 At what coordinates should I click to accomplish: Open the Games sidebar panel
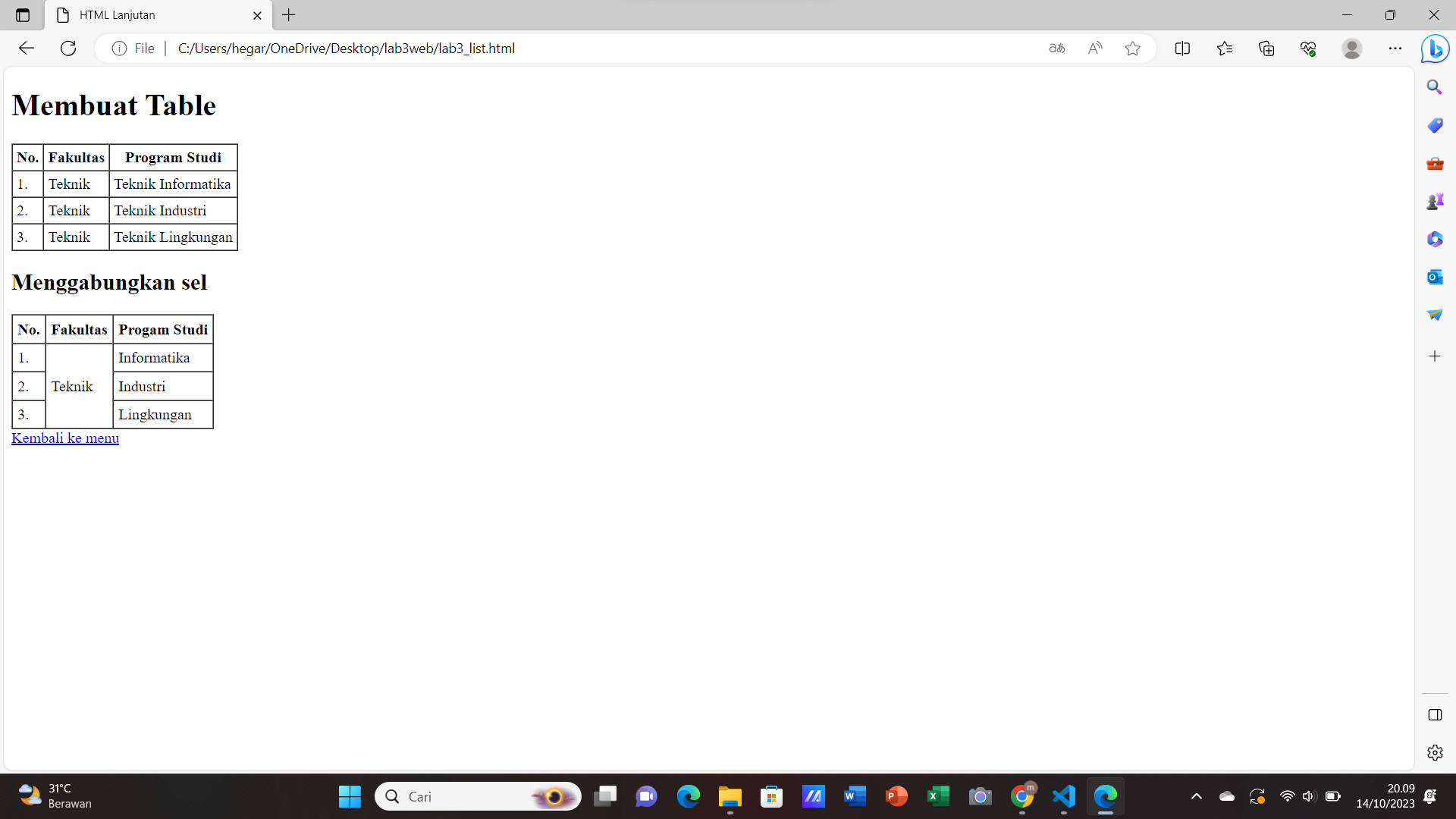pos(1434,201)
